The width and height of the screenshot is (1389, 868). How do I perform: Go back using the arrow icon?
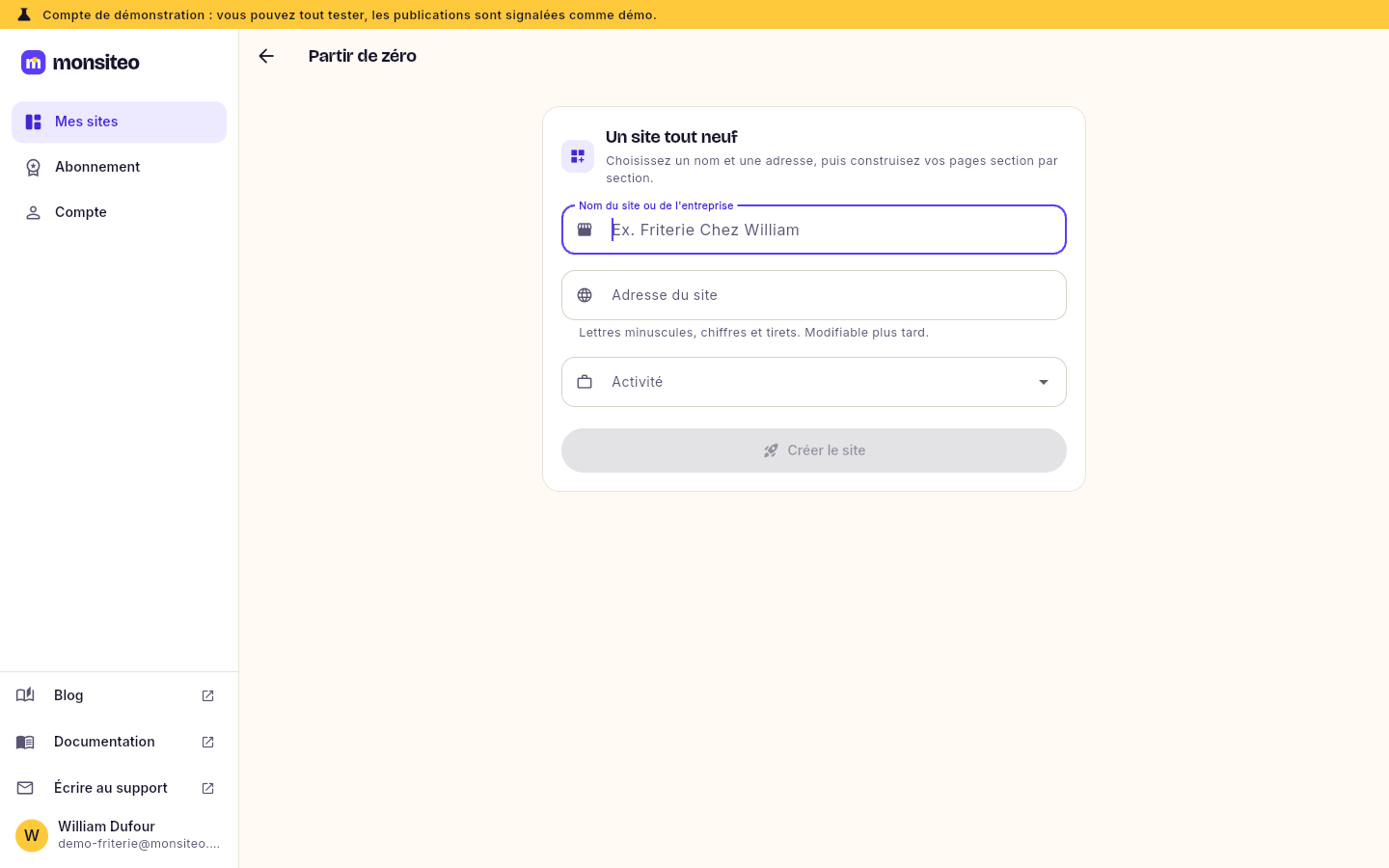pos(266,56)
